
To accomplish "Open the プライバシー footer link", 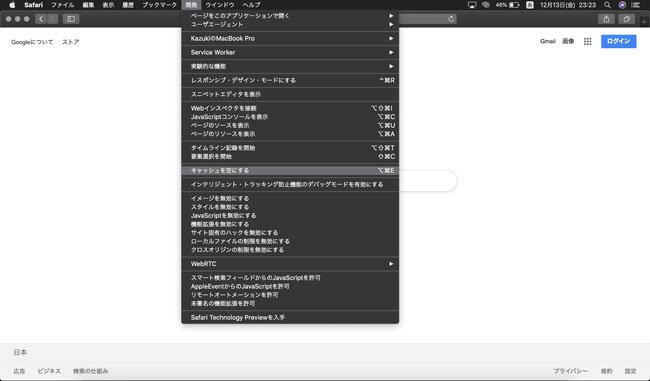I will (570, 371).
